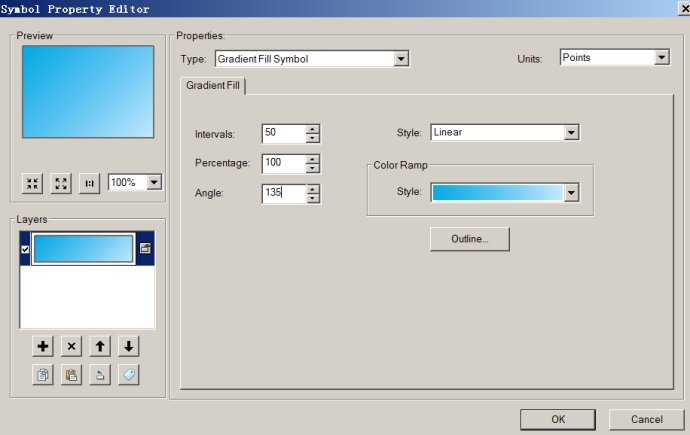690x435 pixels.
Task: Toggle the gradient layer visibility checkbox
Action: 25,249
